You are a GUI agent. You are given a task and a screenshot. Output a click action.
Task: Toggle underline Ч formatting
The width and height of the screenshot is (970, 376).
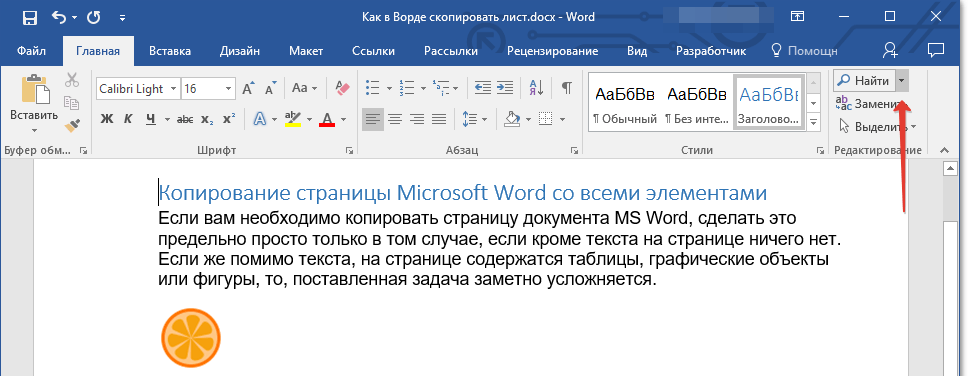click(150, 119)
